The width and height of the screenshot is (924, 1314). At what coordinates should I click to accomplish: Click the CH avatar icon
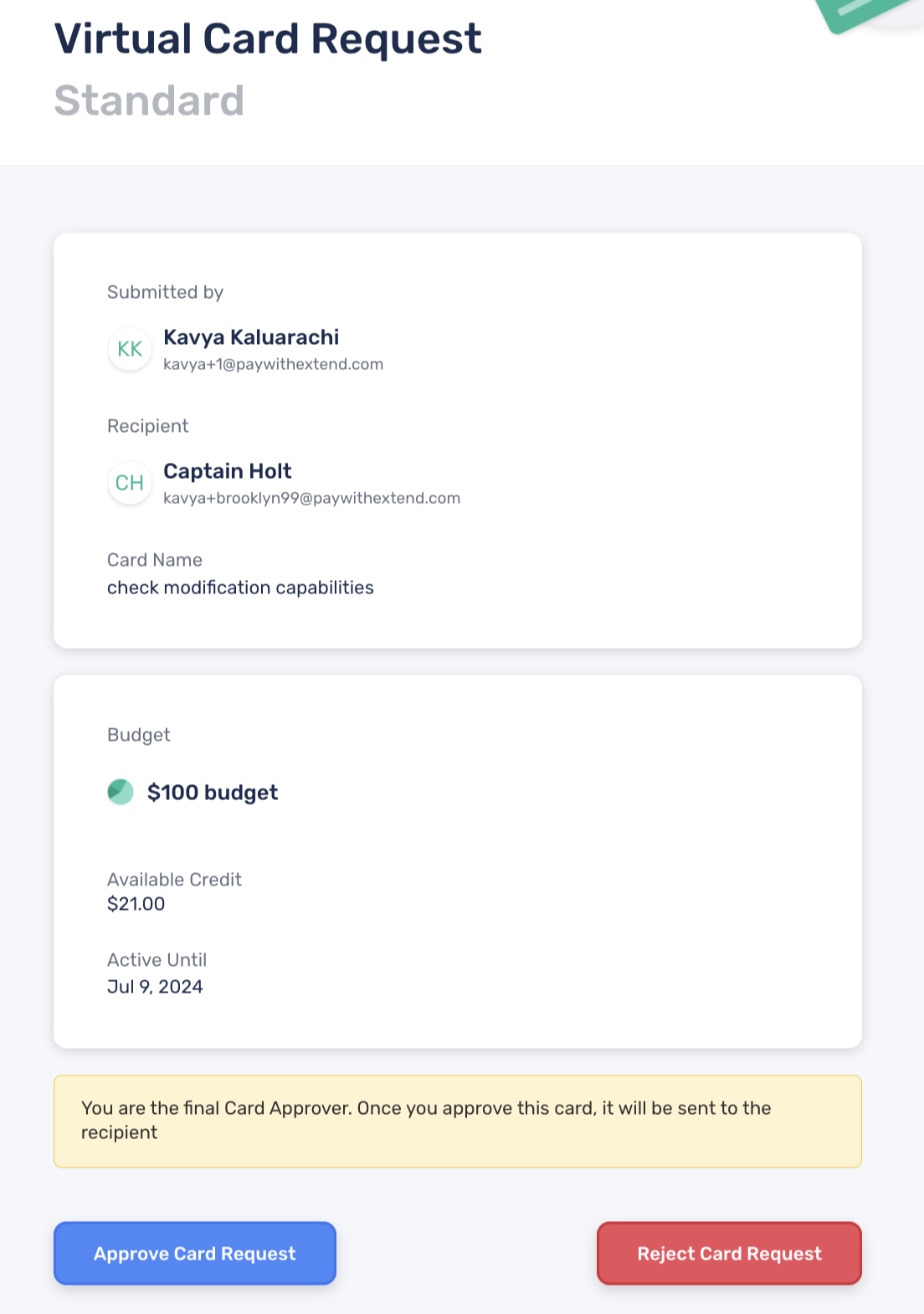click(x=130, y=483)
